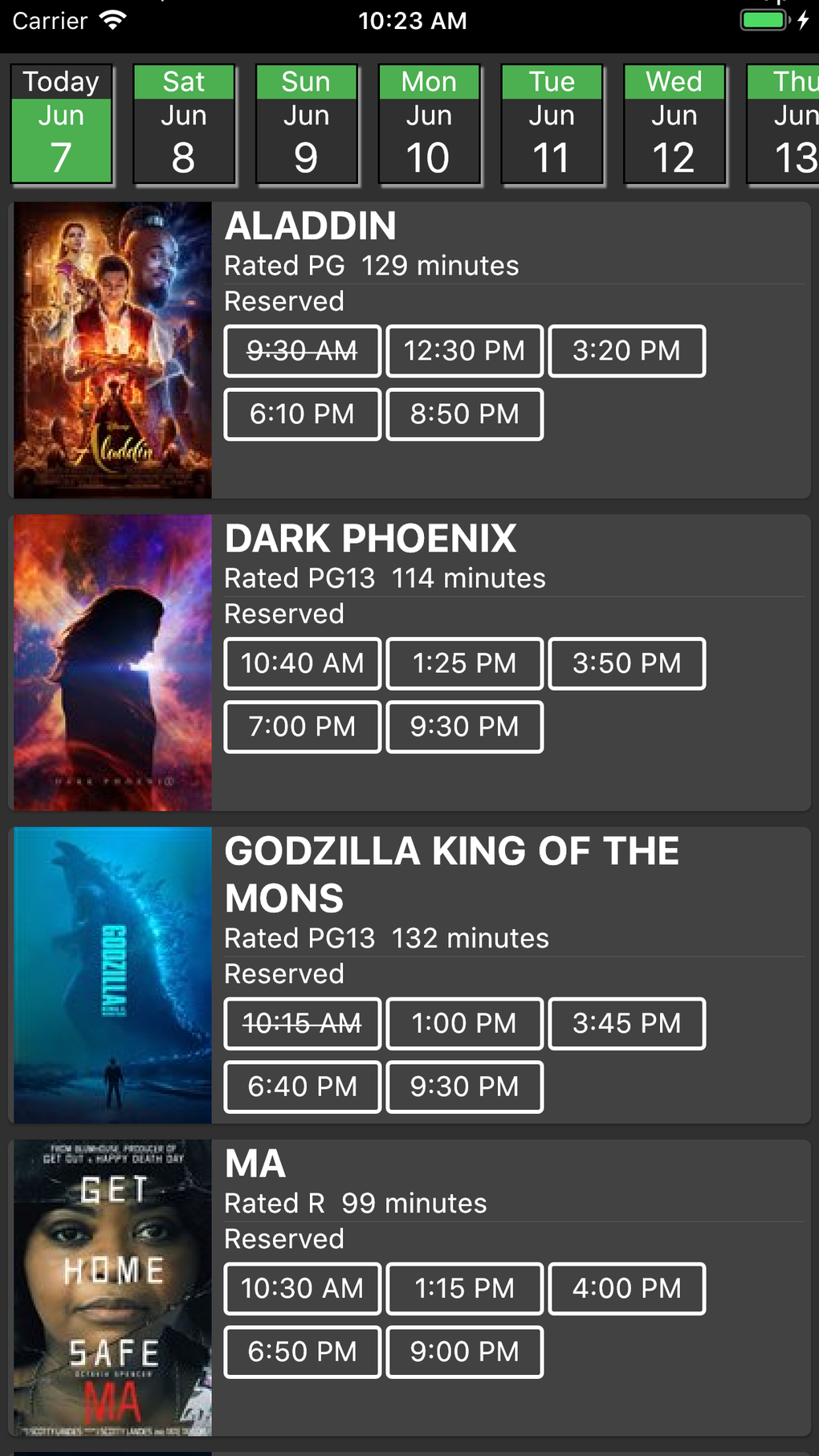The width and height of the screenshot is (819, 1456).
Task: View the MA movie poster
Action: 112,1285
